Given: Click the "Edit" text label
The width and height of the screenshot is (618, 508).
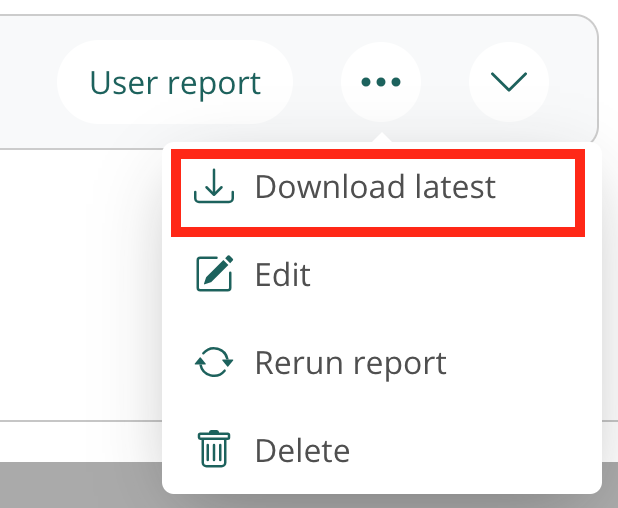Looking at the screenshot, I should tap(283, 275).
